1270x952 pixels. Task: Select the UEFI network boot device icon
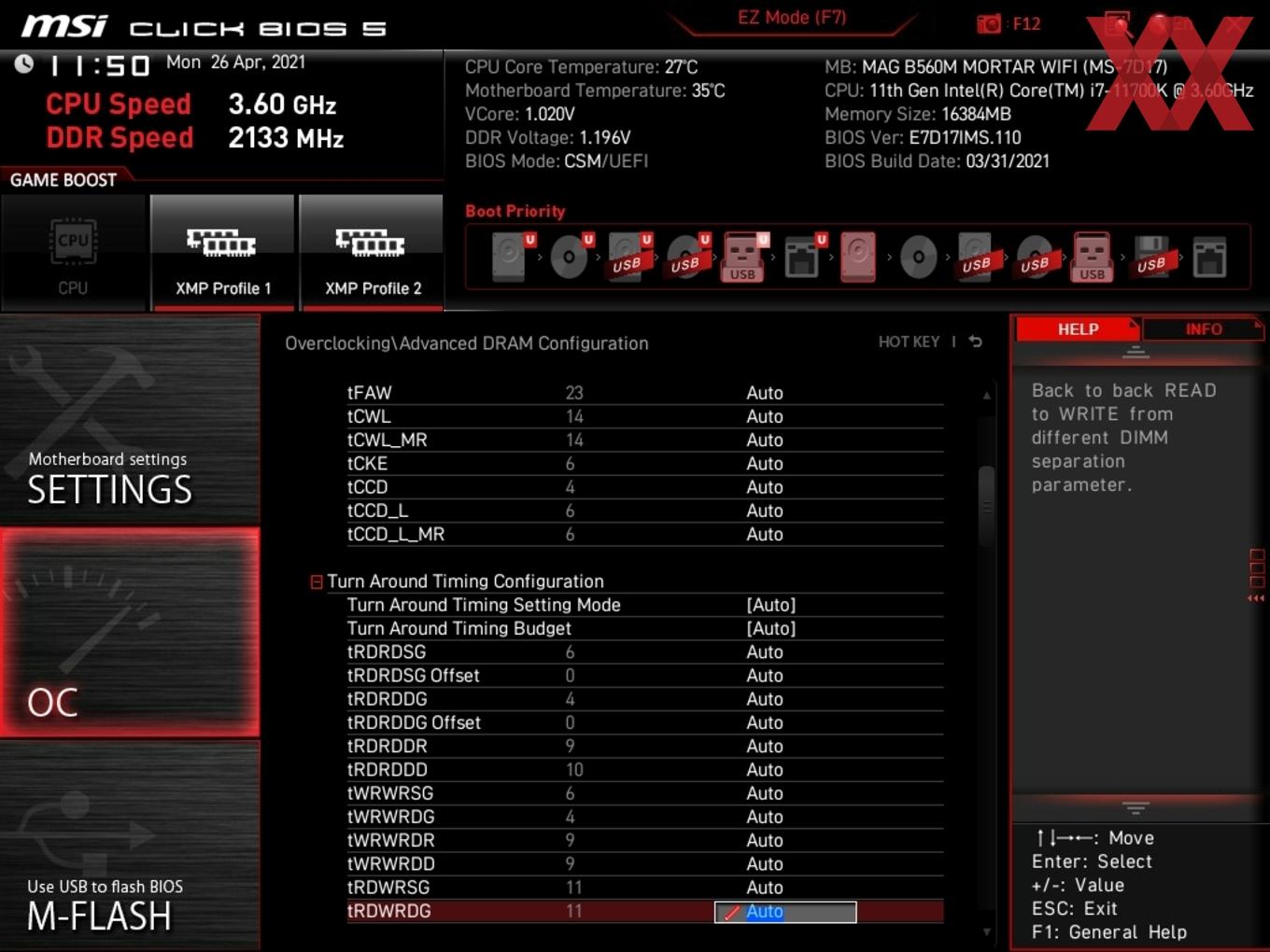point(804,257)
